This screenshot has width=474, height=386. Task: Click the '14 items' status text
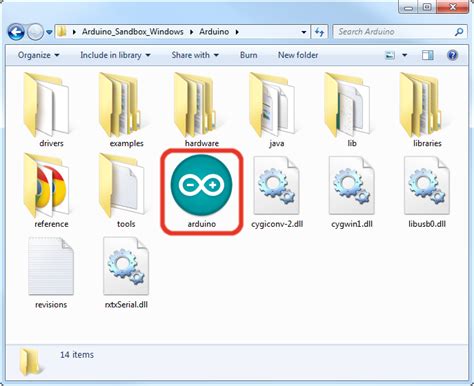(x=77, y=355)
